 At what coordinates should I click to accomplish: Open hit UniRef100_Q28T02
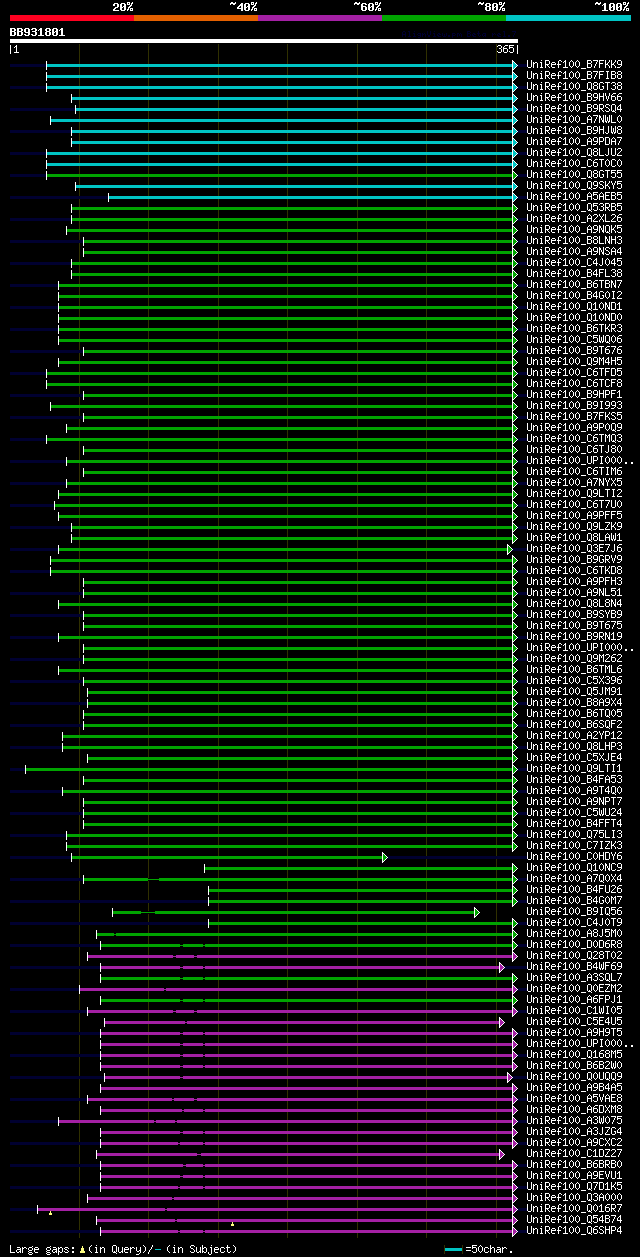point(574,956)
